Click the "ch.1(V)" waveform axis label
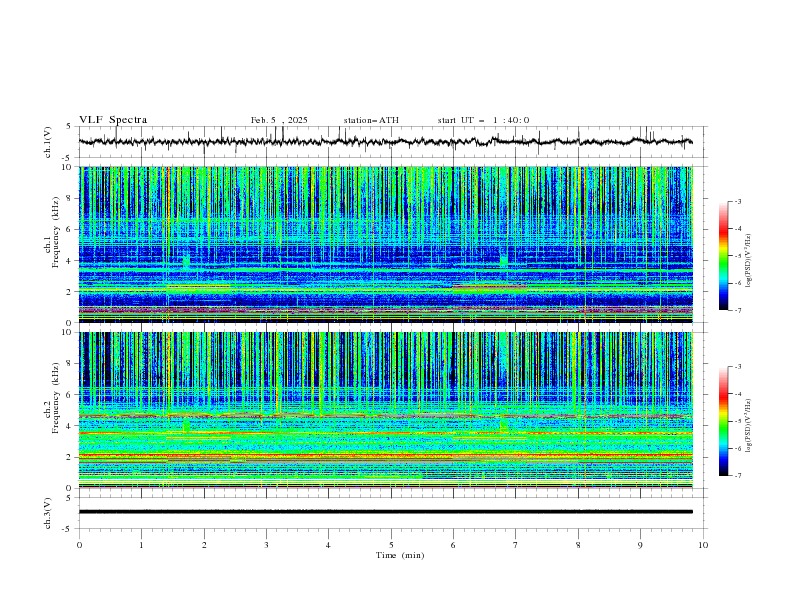The image size is (792, 612). (48, 142)
